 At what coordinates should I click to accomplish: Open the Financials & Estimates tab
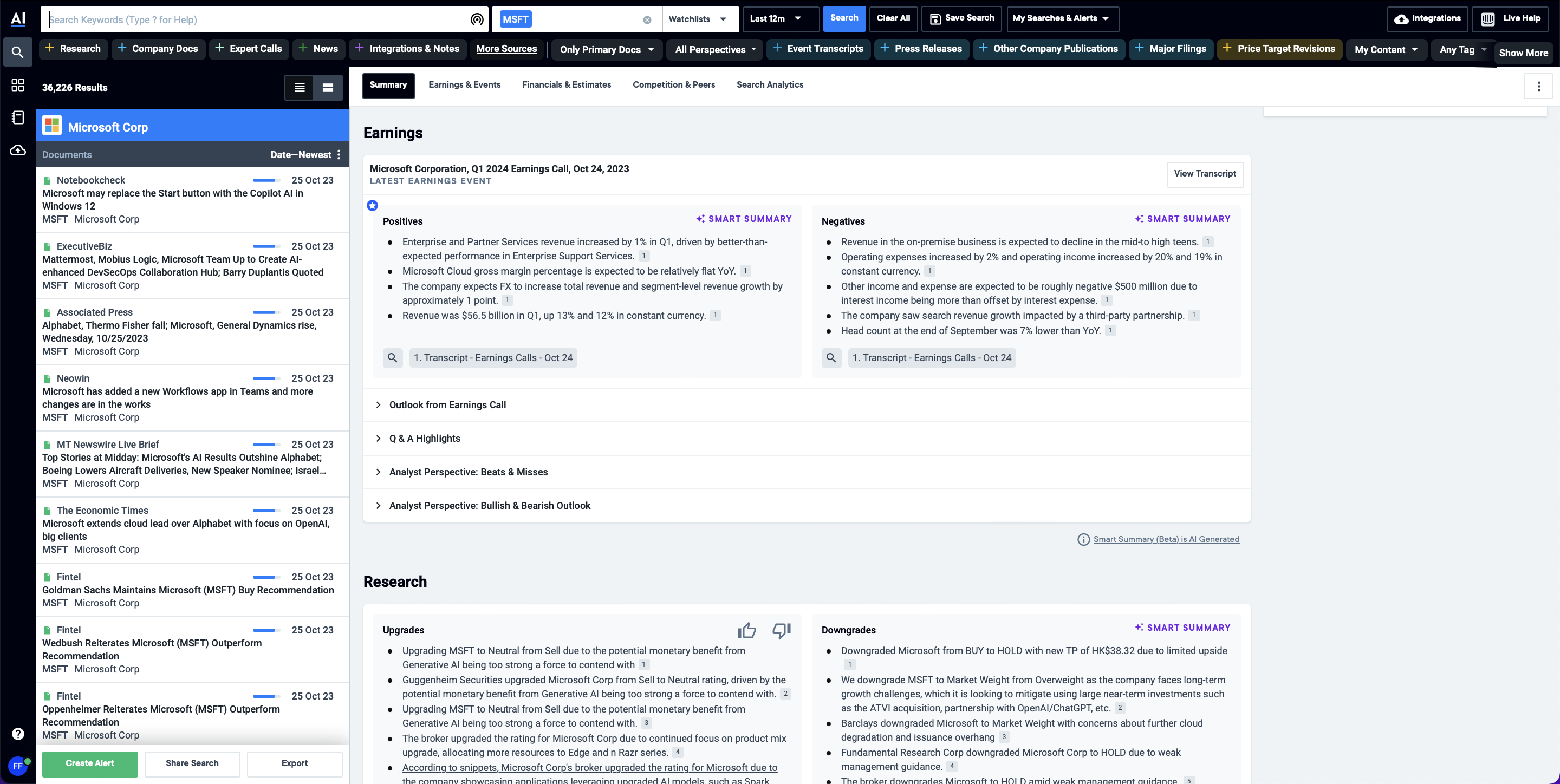566,85
